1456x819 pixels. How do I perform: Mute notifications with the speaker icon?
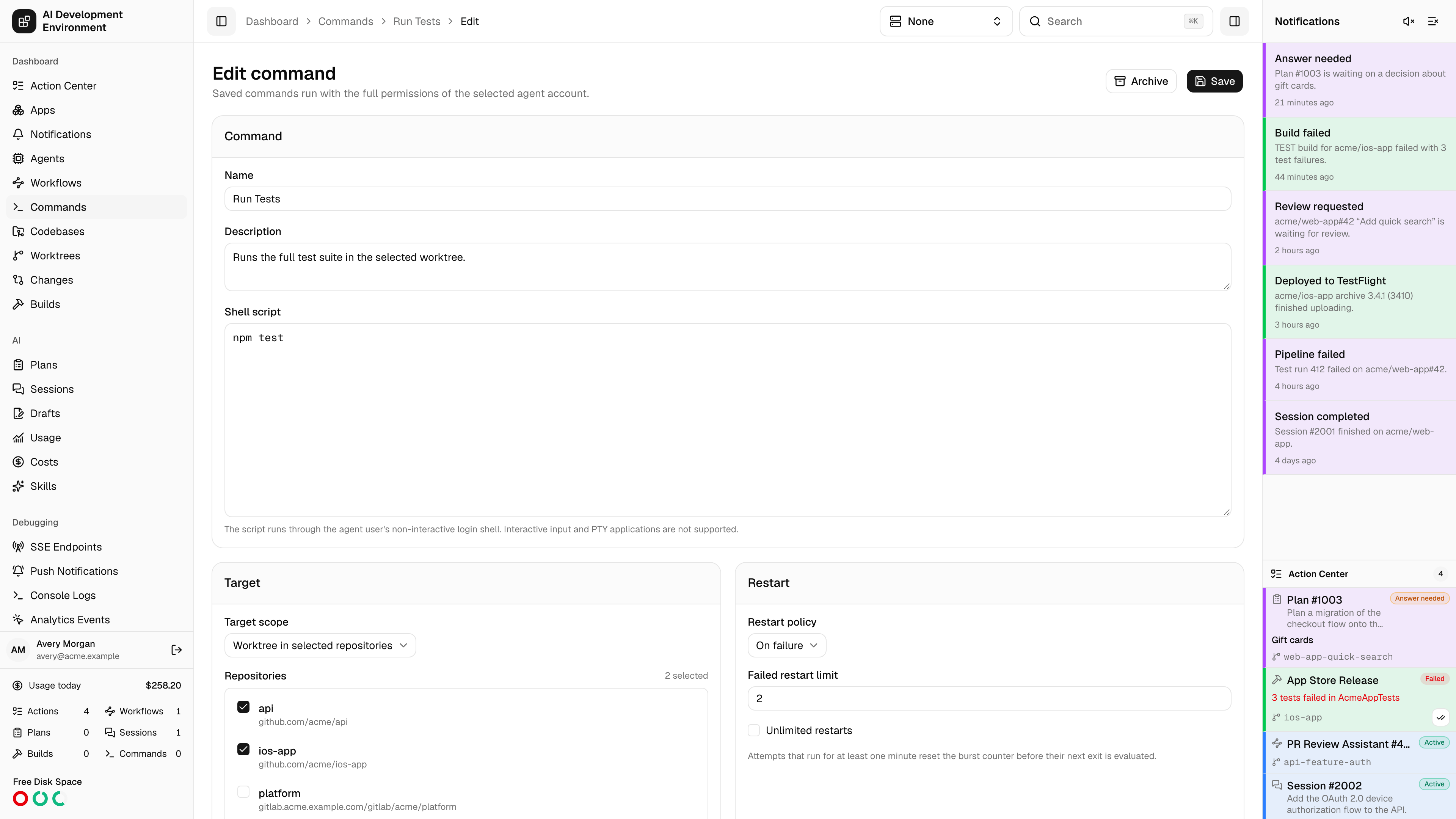[x=1409, y=22]
